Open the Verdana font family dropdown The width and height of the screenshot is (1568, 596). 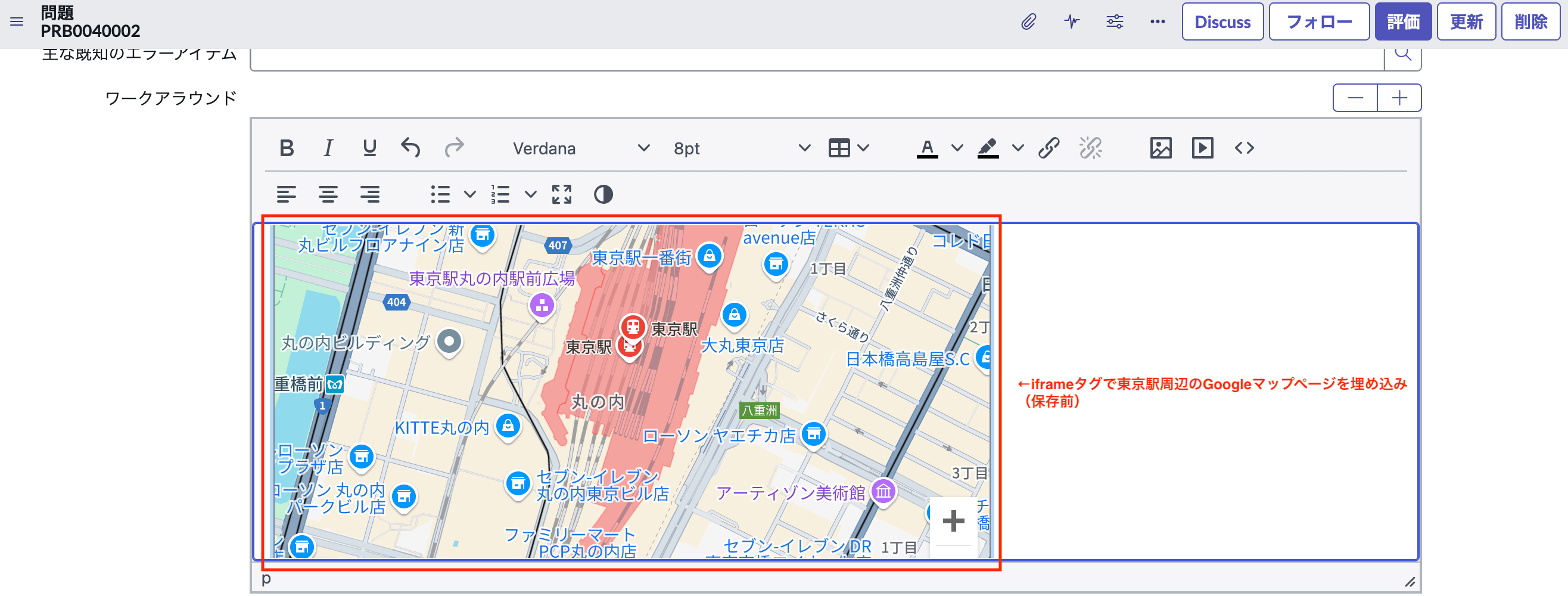(x=644, y=147)
